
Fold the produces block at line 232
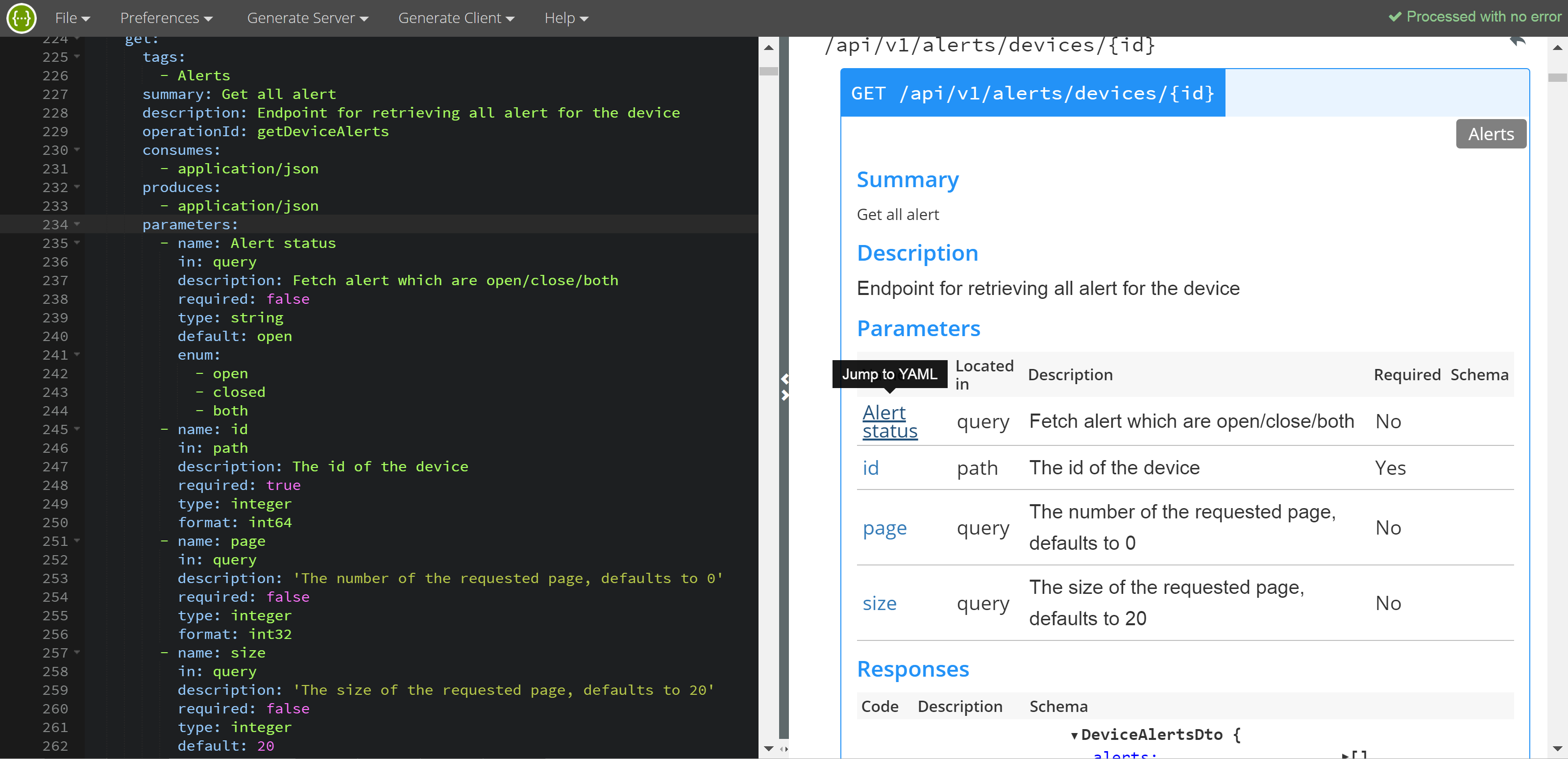click(x=77, y=187)
